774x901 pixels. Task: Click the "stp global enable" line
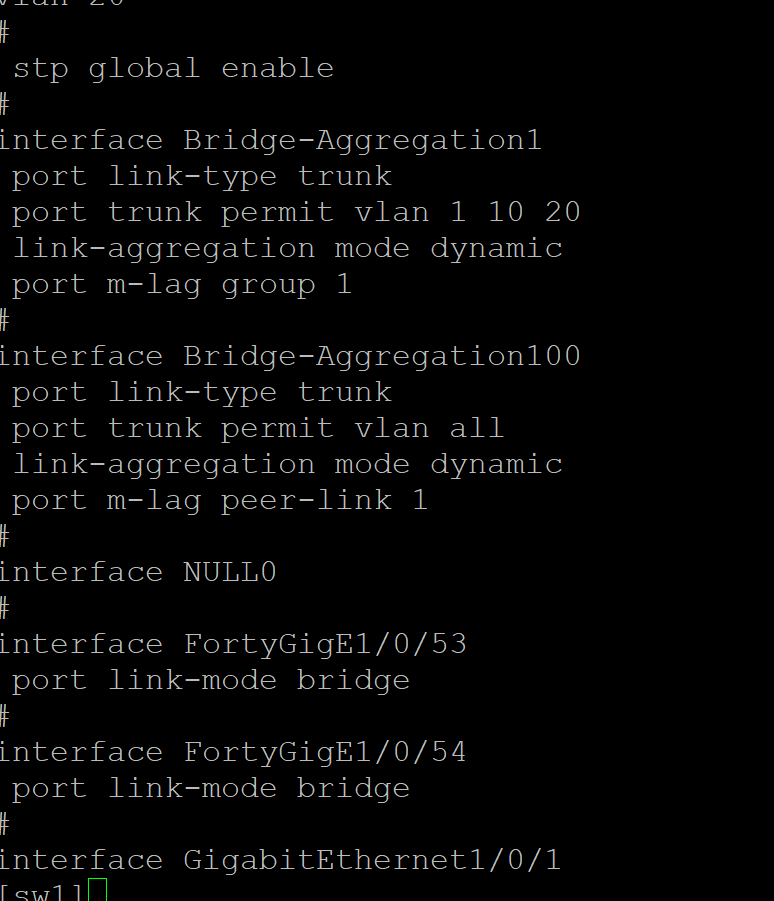tap(173, 68)
